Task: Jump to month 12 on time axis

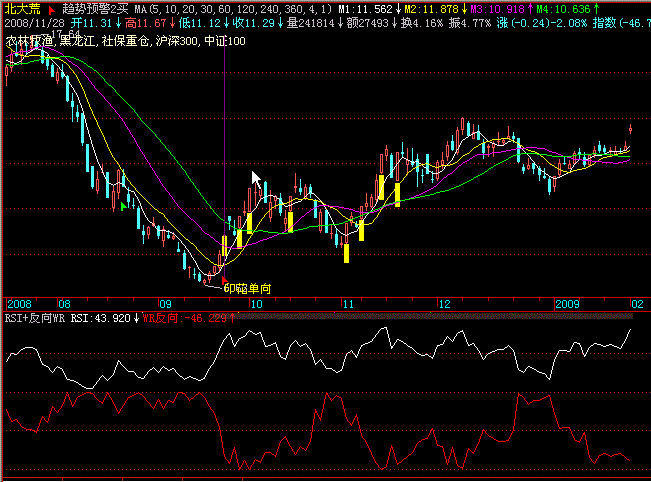Action: click(445, 304)
